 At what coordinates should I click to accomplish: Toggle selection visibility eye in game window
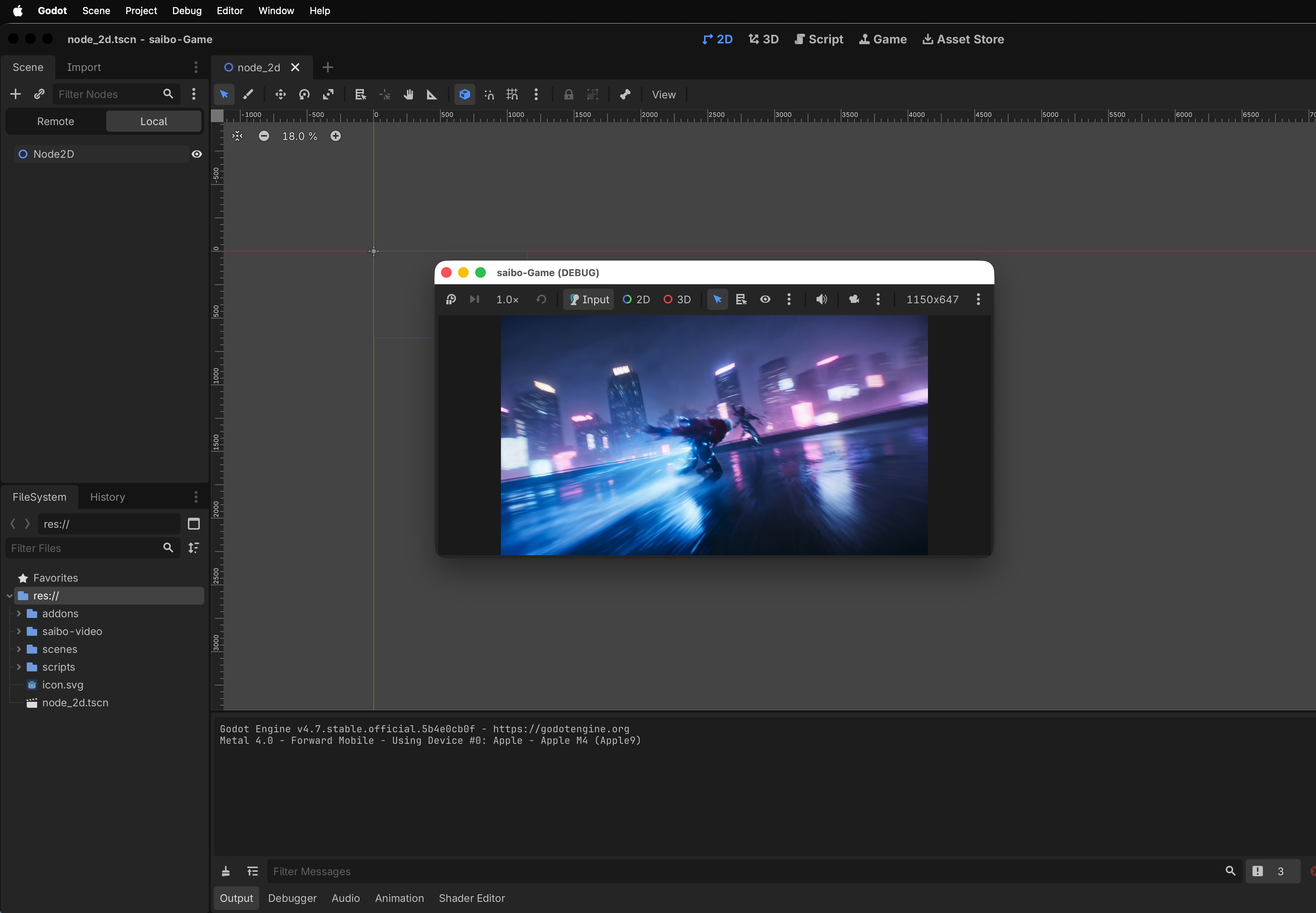point(765,299)
